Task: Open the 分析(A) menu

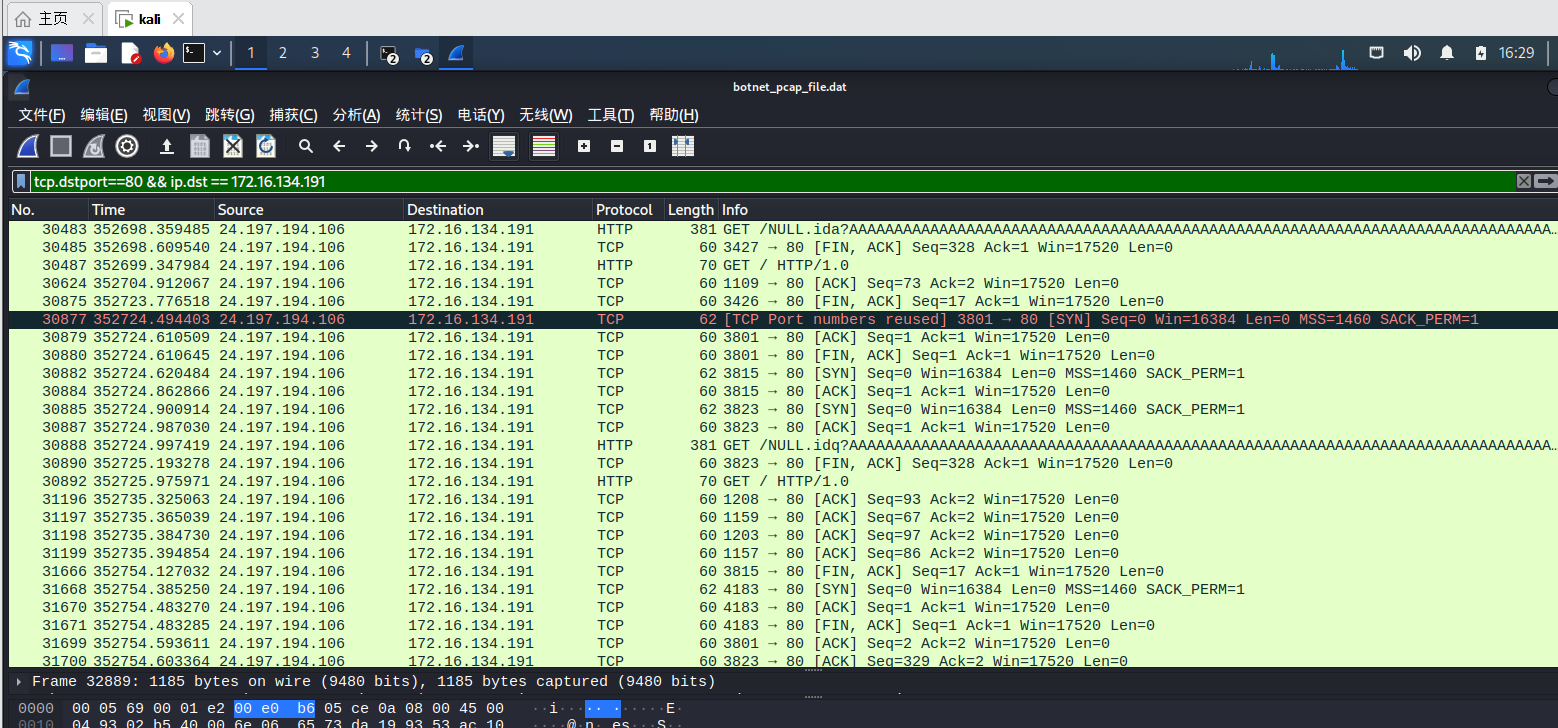Action: [357, 115]
